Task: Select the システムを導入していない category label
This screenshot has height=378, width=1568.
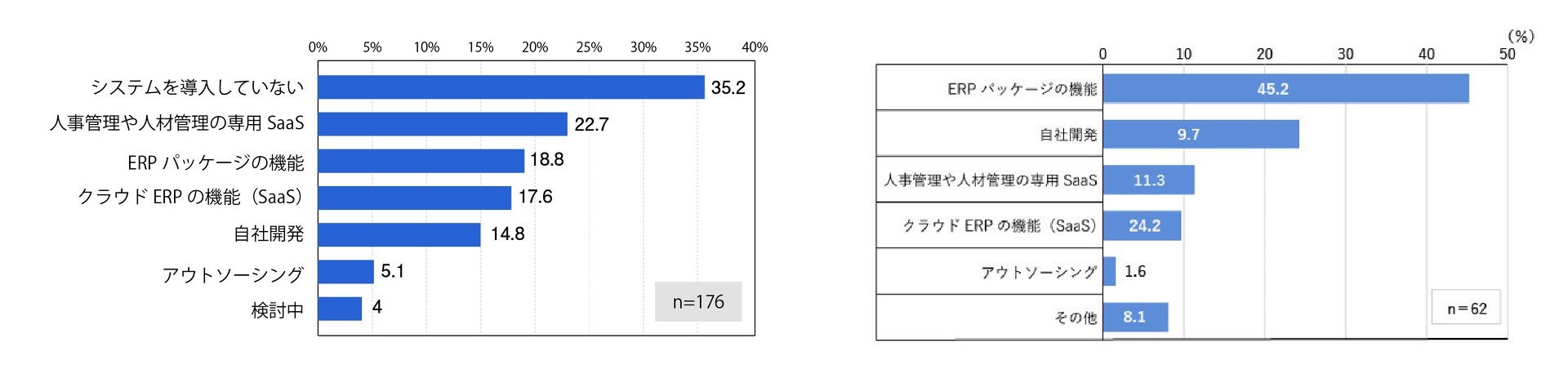Action: [197, 87]
